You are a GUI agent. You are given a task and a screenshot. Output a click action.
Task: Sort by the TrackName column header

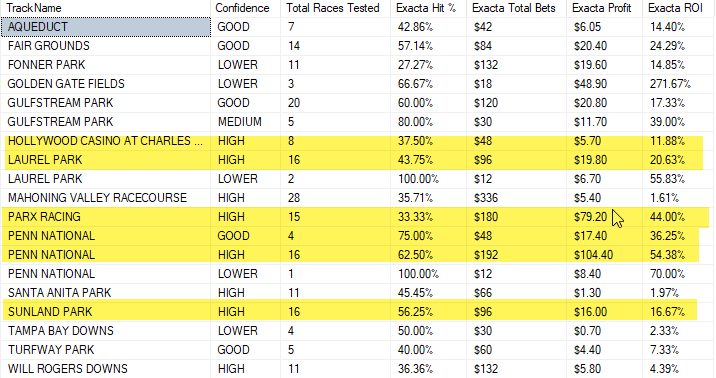(x=105, y=8)
